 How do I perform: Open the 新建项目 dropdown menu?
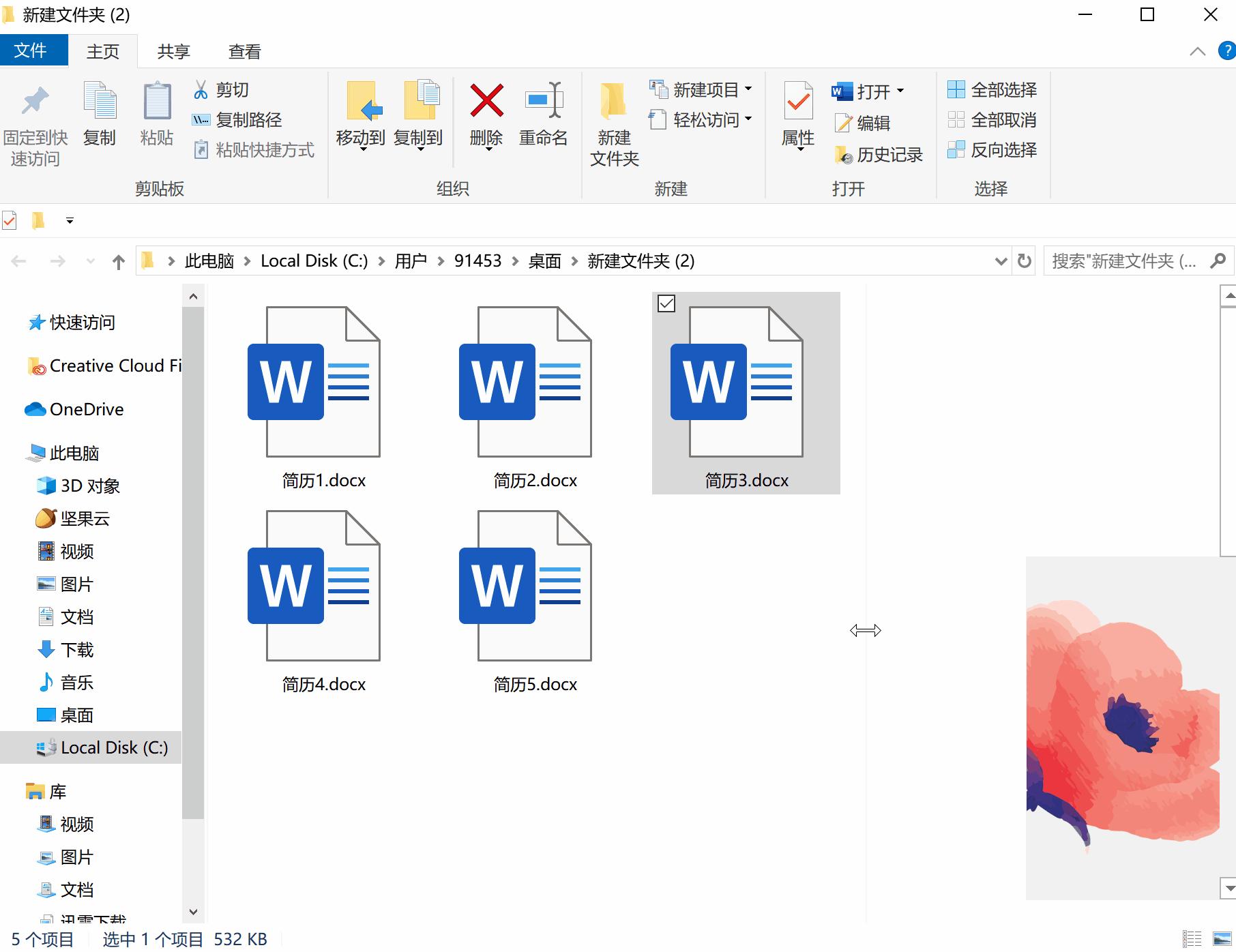[747, 89]
